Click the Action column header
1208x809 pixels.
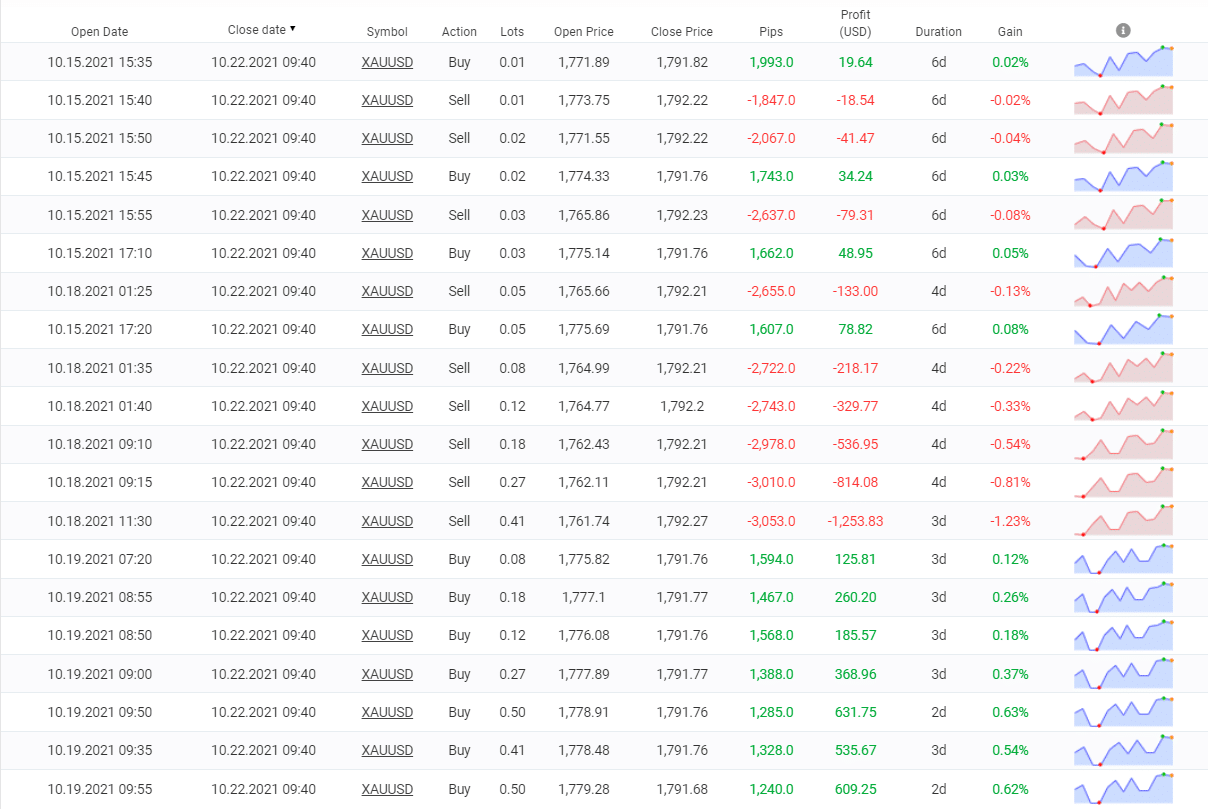coord(459,32)
